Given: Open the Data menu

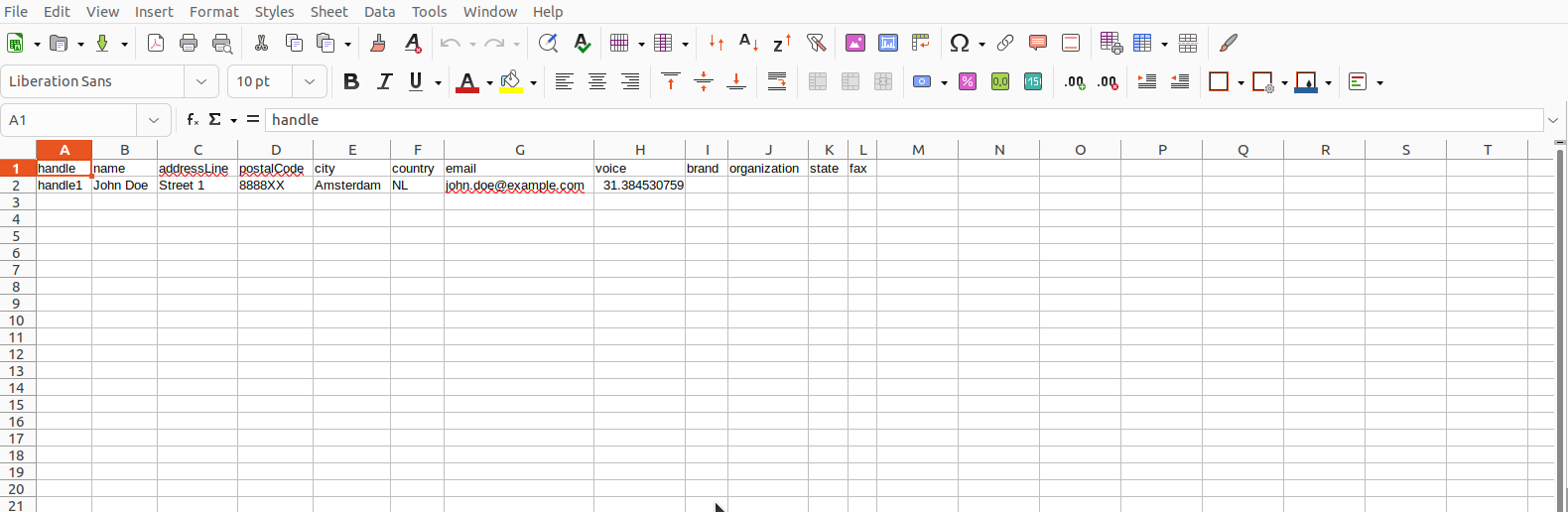Looking at the screenshot, I should coord(380,11).
